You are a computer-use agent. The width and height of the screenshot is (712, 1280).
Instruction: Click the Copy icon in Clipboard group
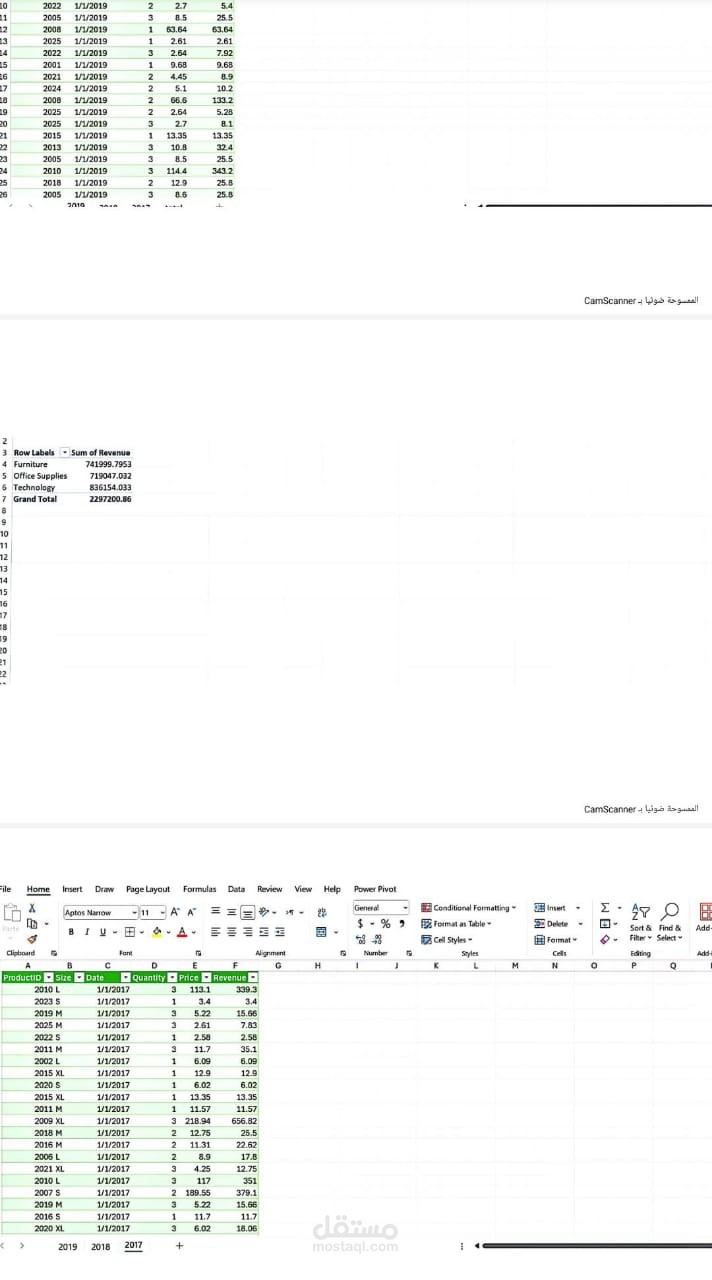[32, 923]
